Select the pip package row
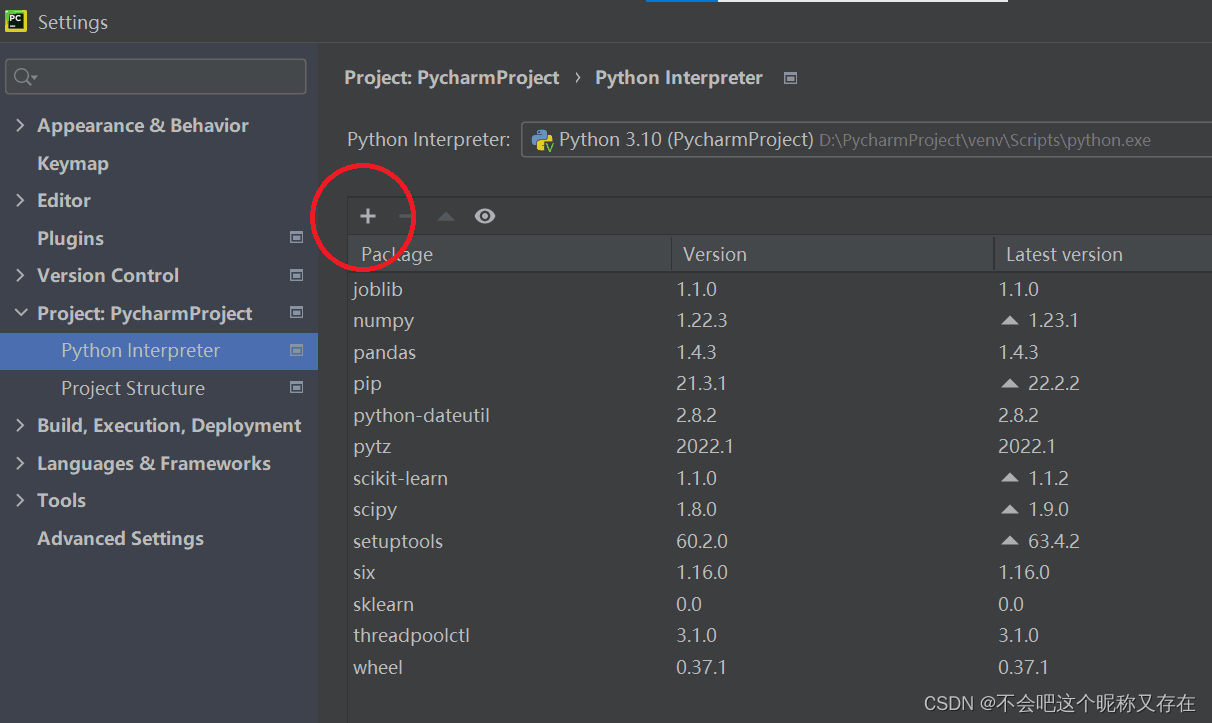Image resolution: width=1212 pixels, height=723 pixels. [780, 384]
